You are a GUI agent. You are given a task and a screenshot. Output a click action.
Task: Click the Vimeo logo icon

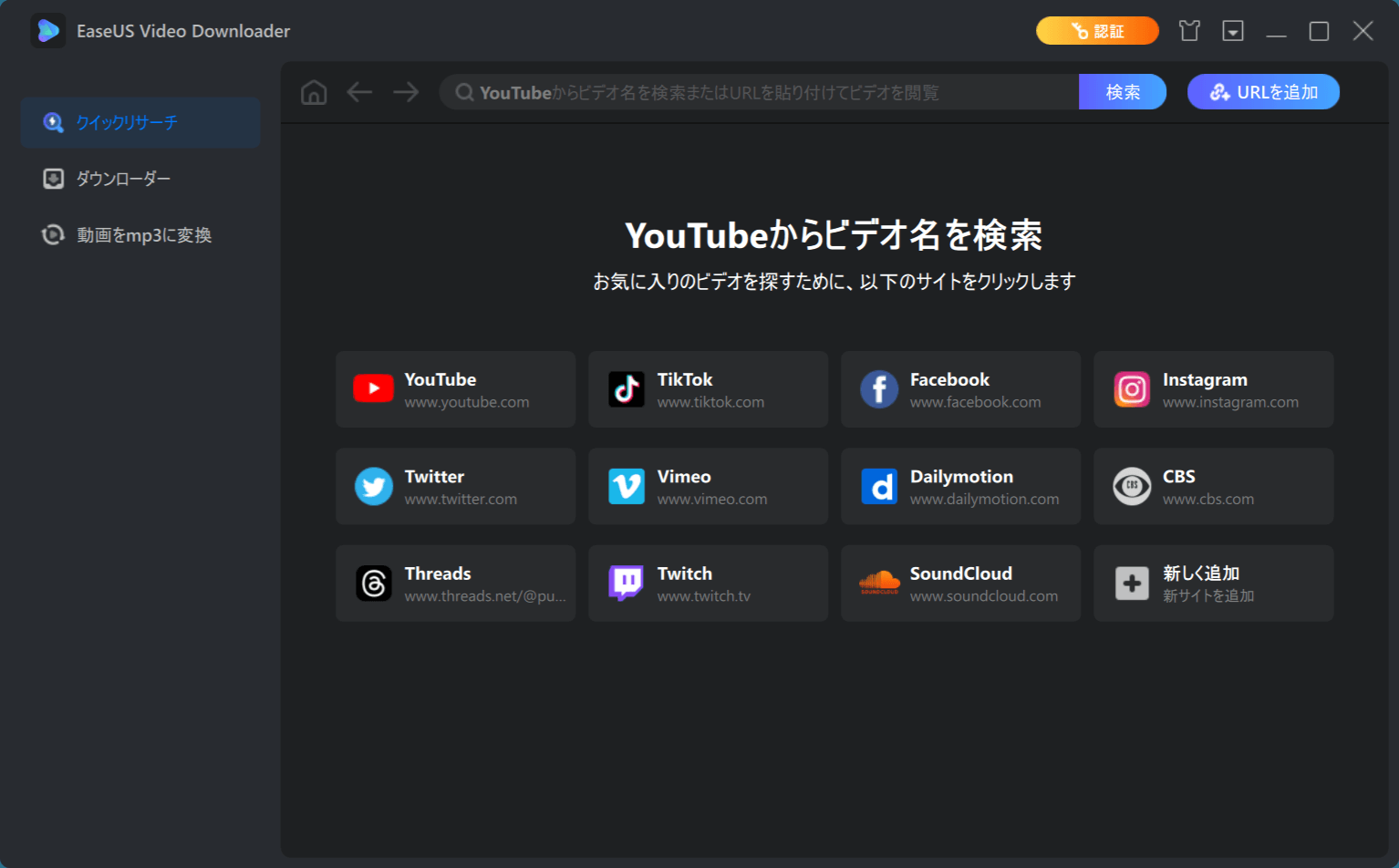coord(627,486)
